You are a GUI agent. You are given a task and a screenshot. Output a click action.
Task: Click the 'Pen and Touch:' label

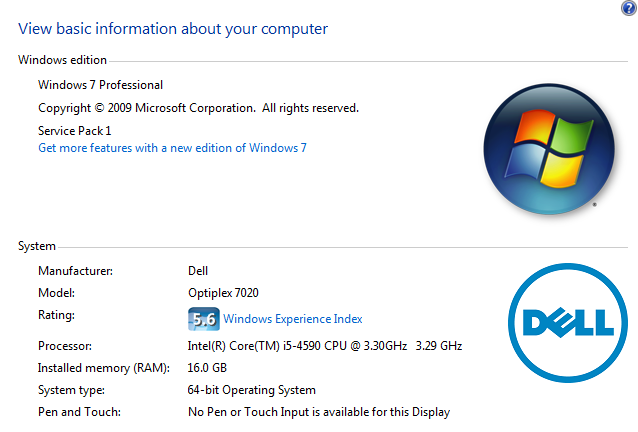point(79,412)
